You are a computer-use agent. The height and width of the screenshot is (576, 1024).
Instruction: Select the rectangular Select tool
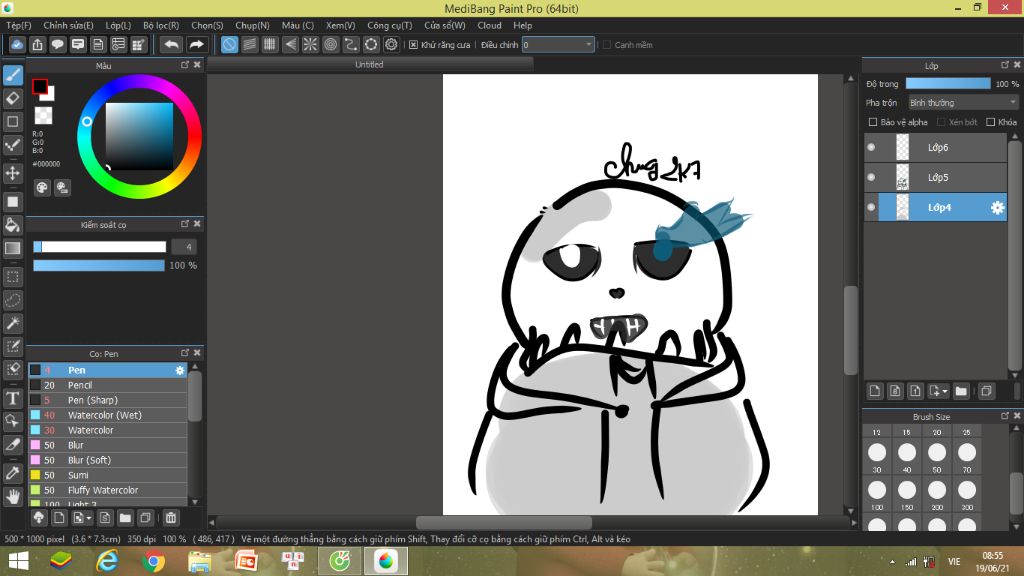pyautogui.click(x=12, y=277)
